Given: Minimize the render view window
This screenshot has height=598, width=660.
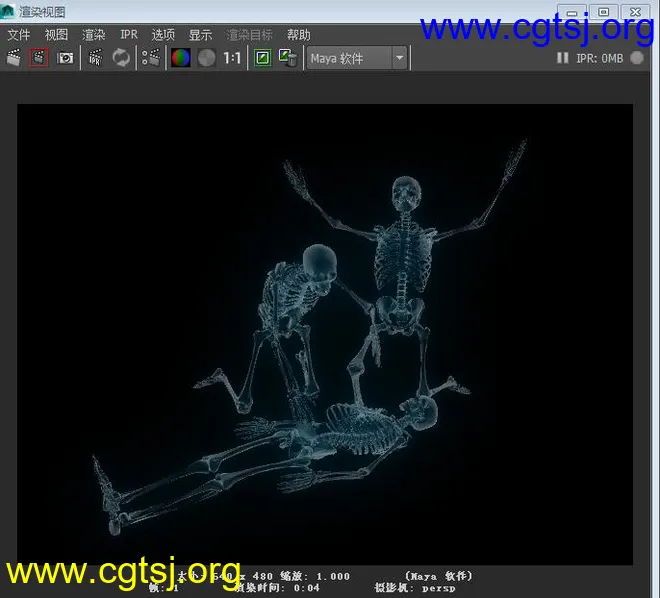Looking at the screenshot, I should [x=572, y=12].
